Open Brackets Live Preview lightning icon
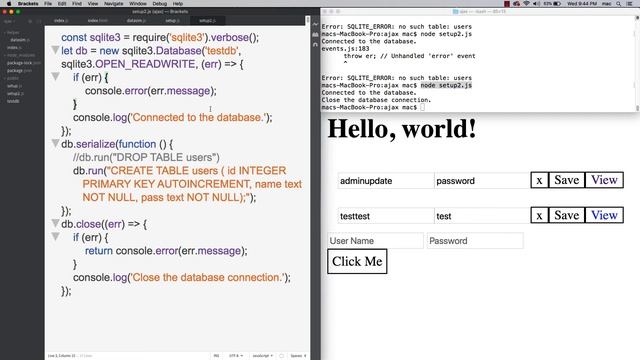640x360 pixels. (315, 24)
